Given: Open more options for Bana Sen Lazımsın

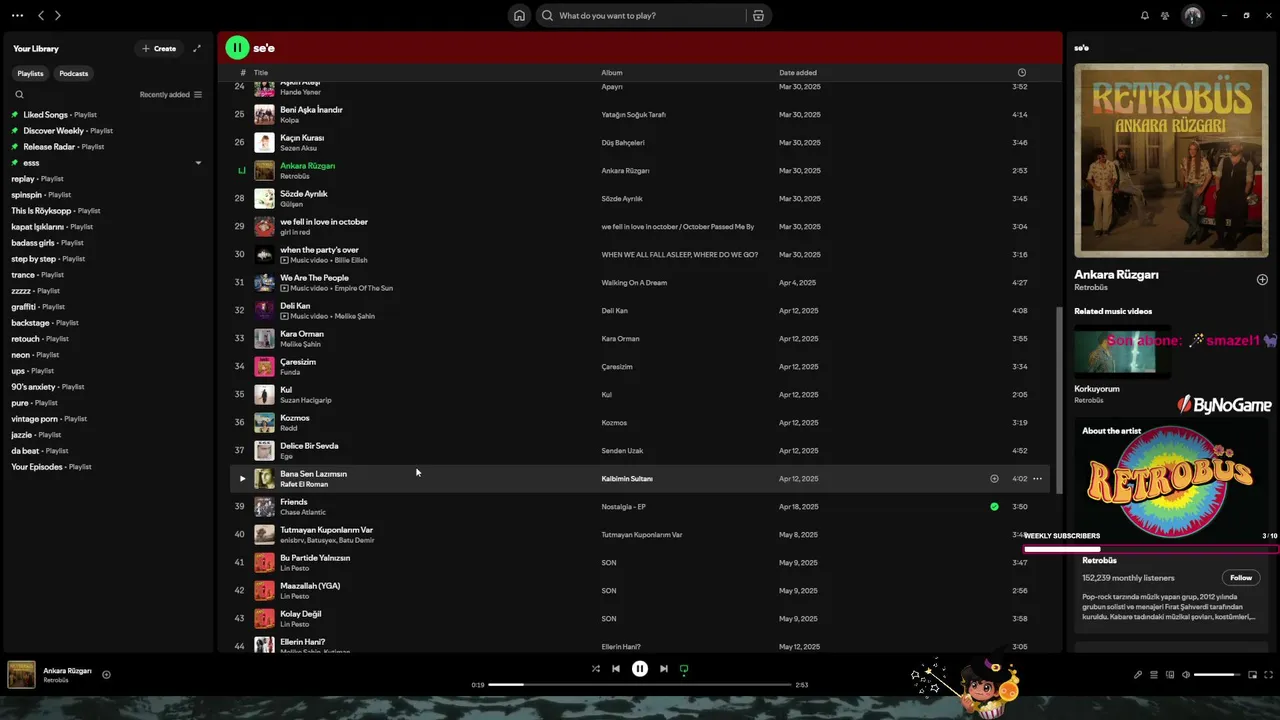Looking at the screenshot, I should [1037, 479].
